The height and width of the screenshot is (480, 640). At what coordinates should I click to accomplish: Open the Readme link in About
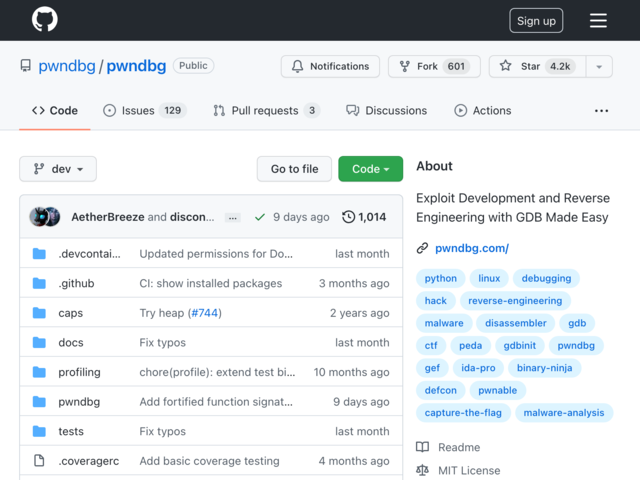tap(459, 447)
